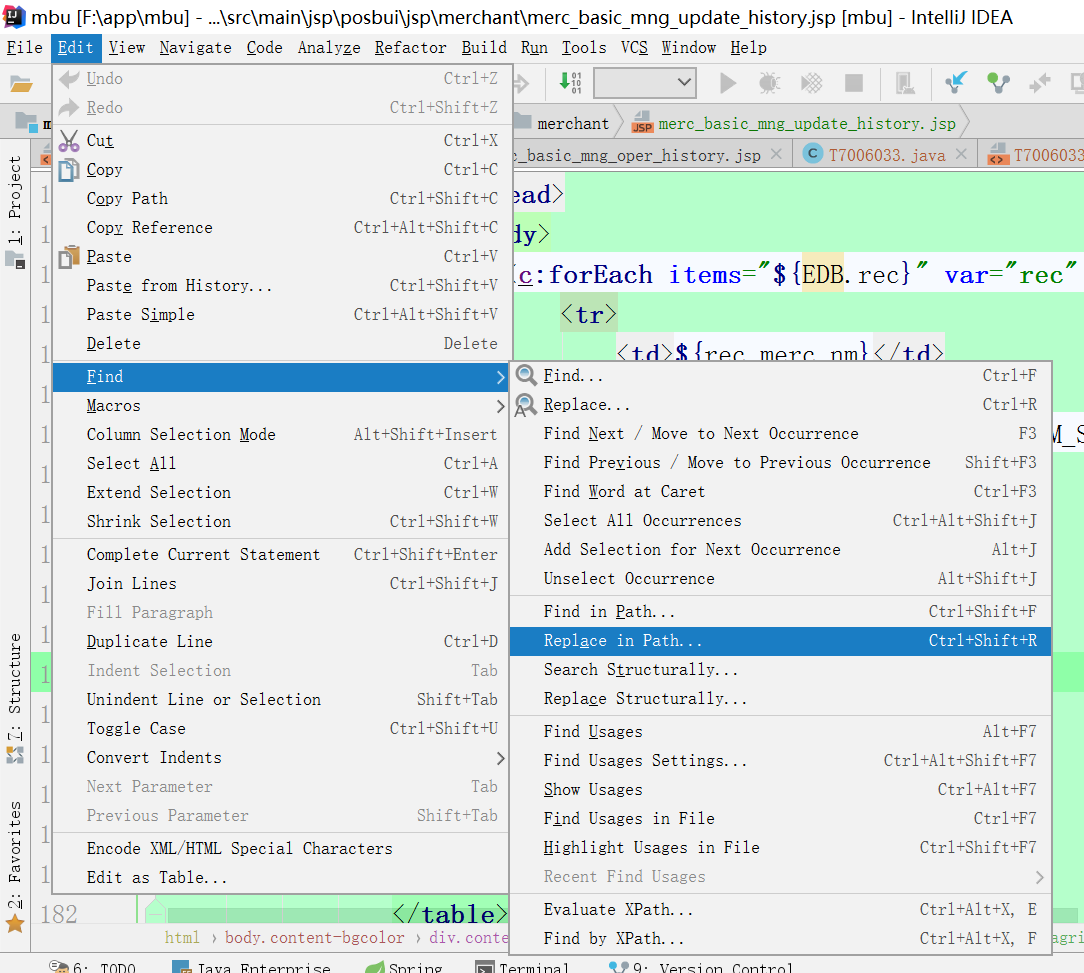Click the Run with Coverage icon
This screenshot has width=1084, height=973.
tap(812, 84)
